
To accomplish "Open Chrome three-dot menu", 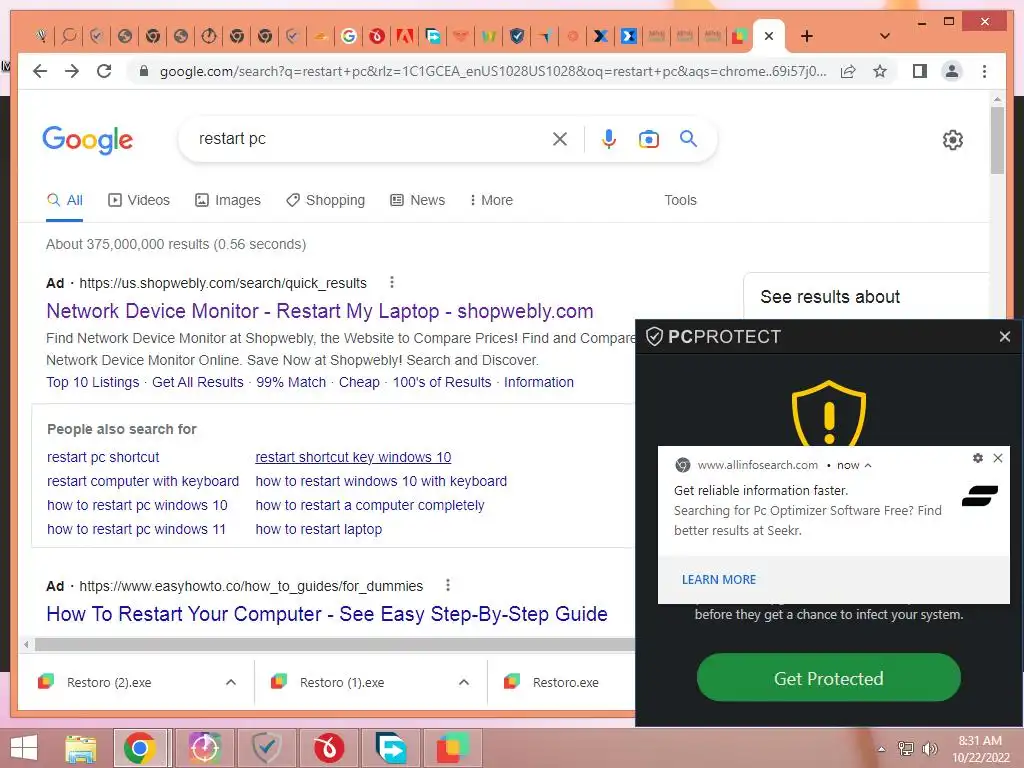I will click(984, 71).
